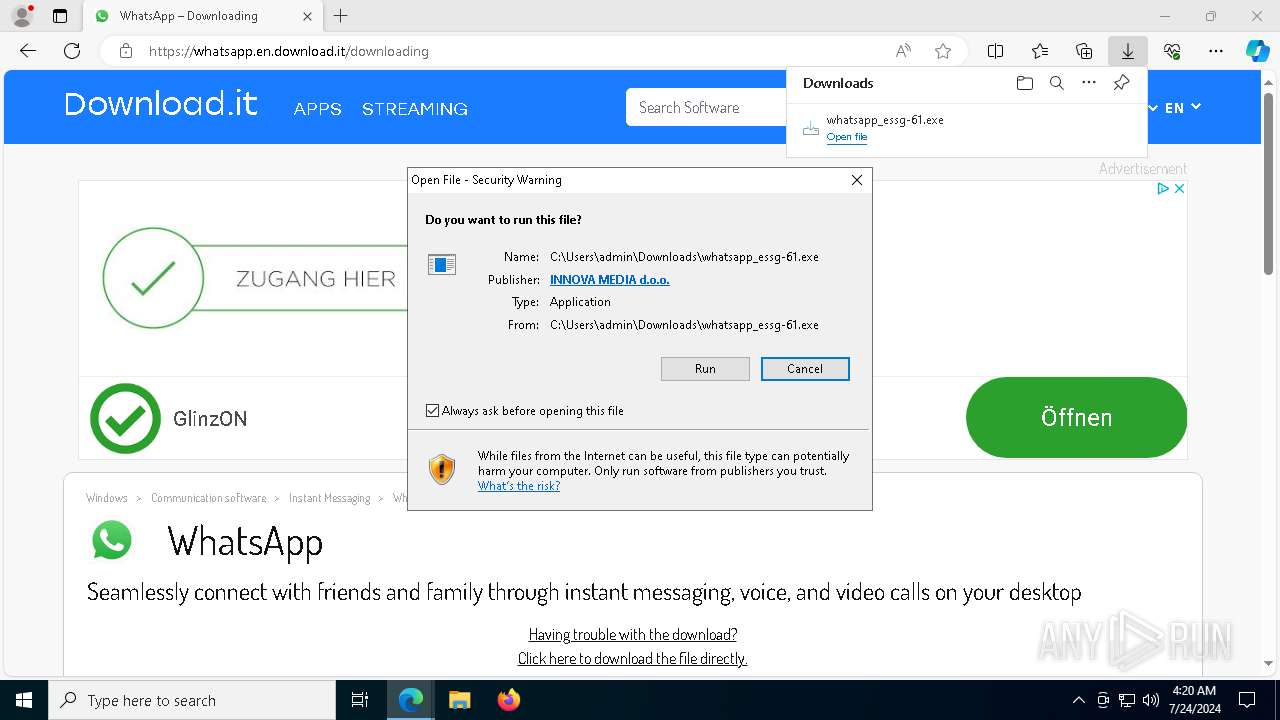Open the Windows breadcrumb link
The height and width of the screenshot is (720, 1280).
point(107,498)
